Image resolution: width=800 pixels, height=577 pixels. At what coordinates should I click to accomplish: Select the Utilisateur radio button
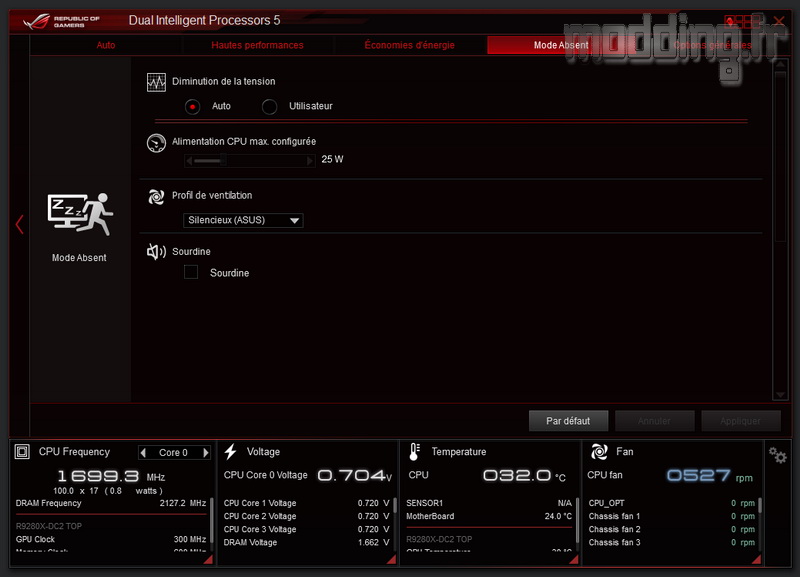pos(269,107)
